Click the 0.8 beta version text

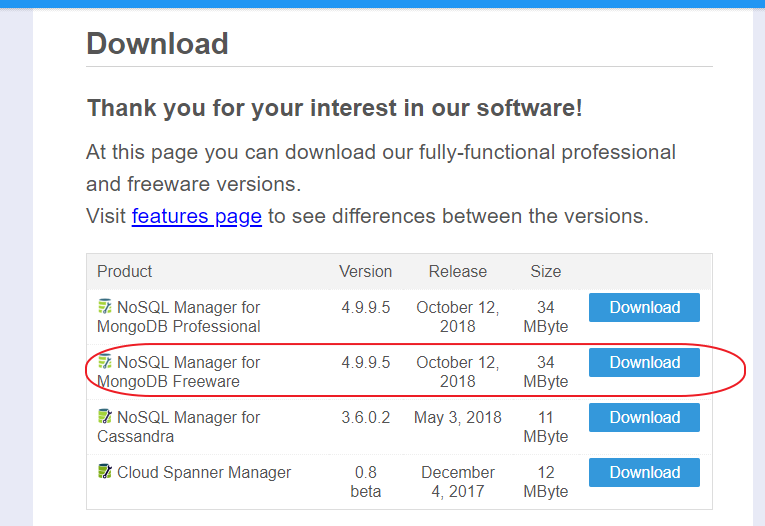[x=365, y=481]
